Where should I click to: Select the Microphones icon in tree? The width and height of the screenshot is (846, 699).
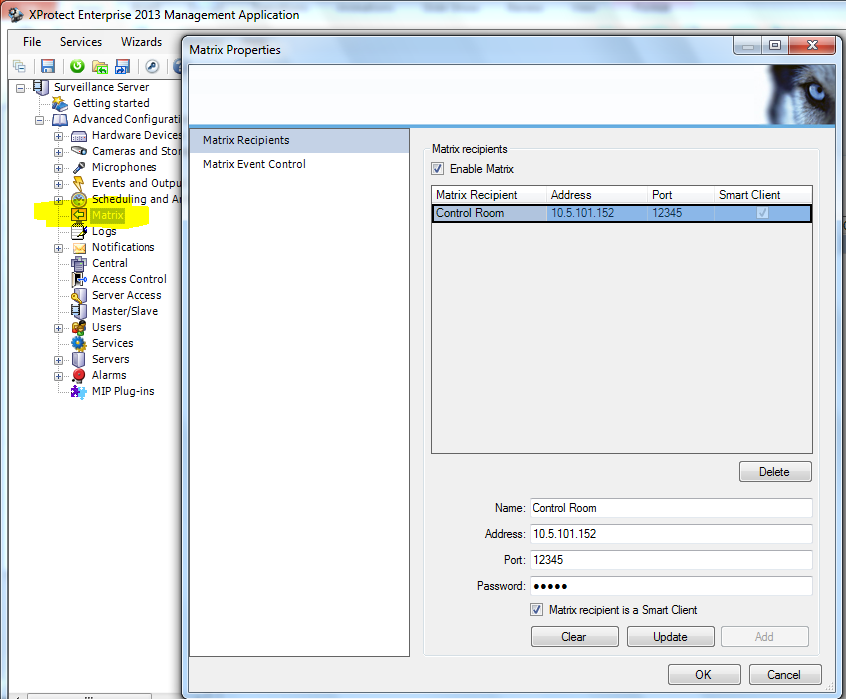[x=78, y=167]
